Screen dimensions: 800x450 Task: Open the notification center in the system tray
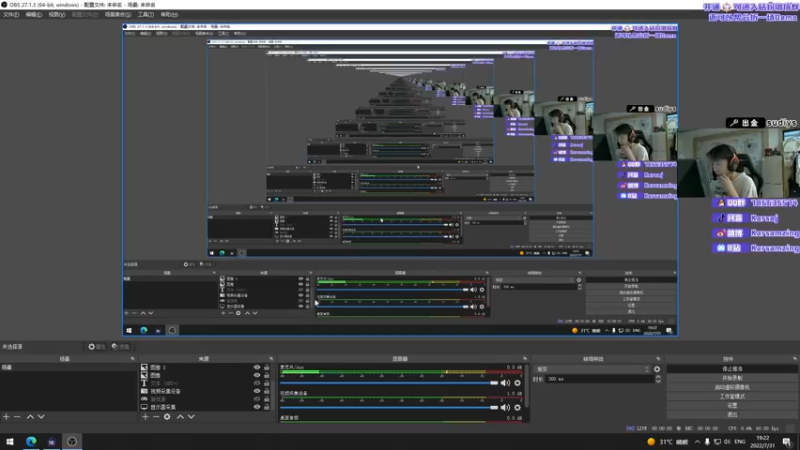click(x=787, y=441)
